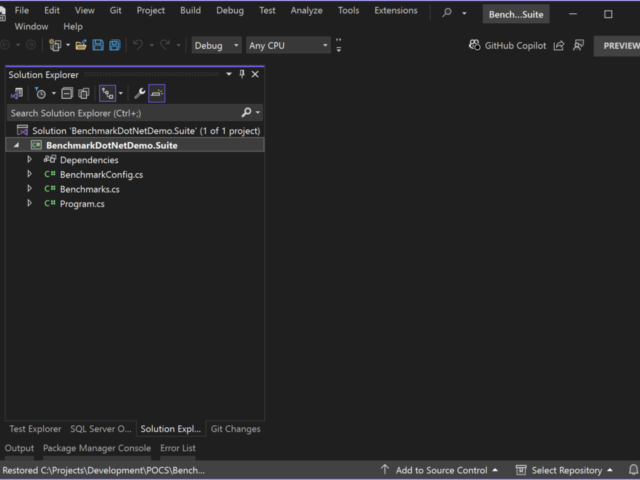Click the Share icon beside GitHub Copilot

point(559,46)
